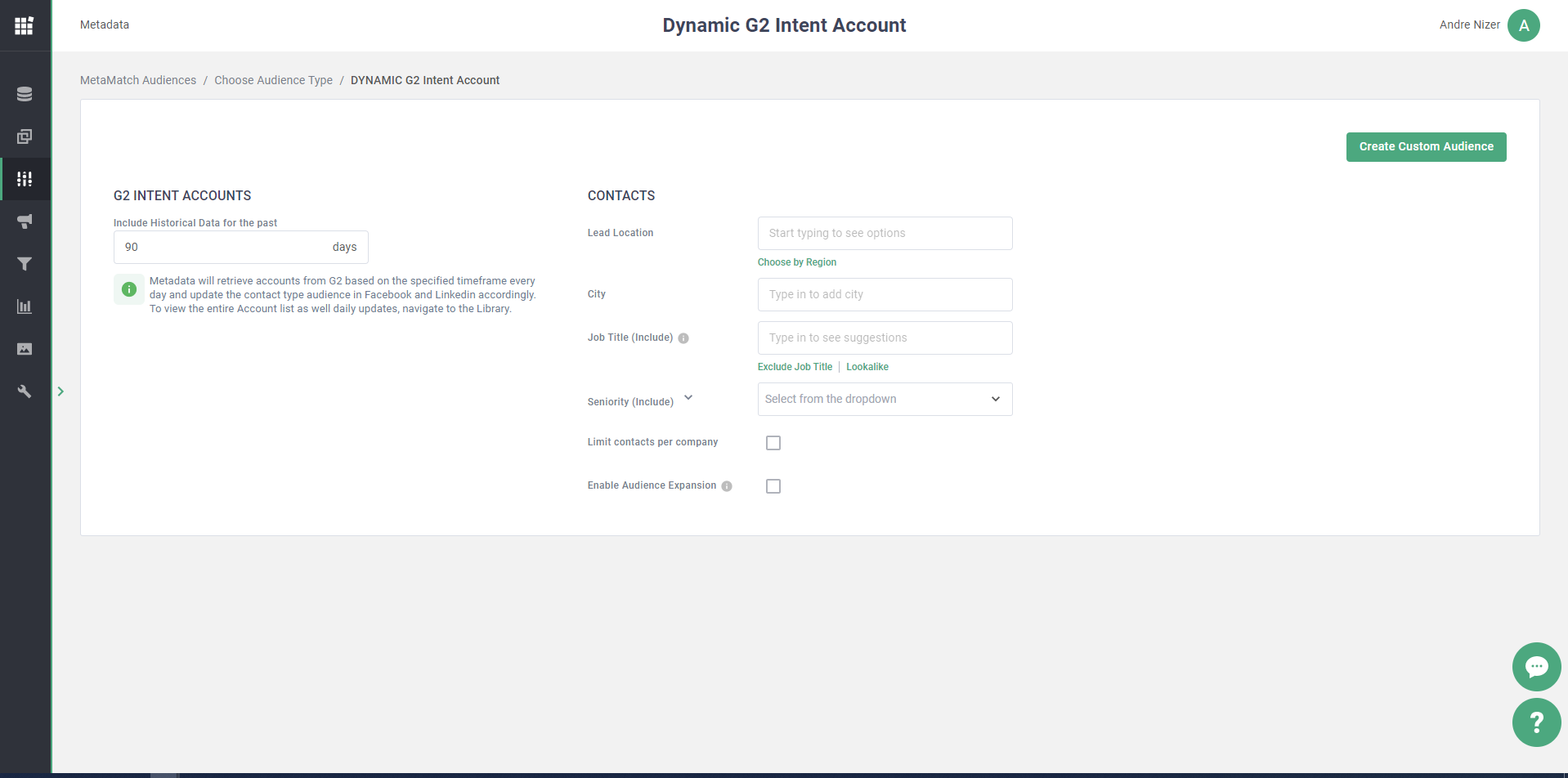Open campaigns megaphone sidebar icon

[x=25, y=221]
